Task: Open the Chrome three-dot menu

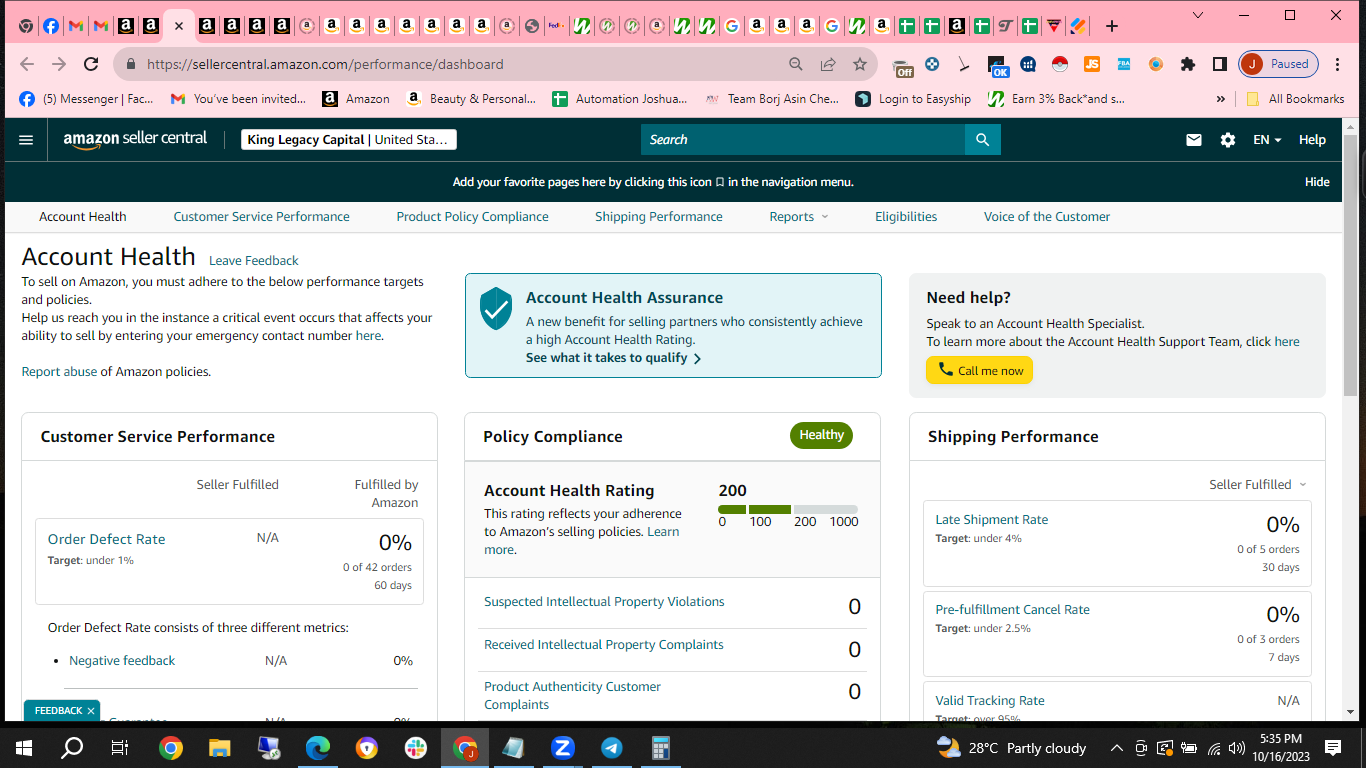Action: tap(1339, 64)
